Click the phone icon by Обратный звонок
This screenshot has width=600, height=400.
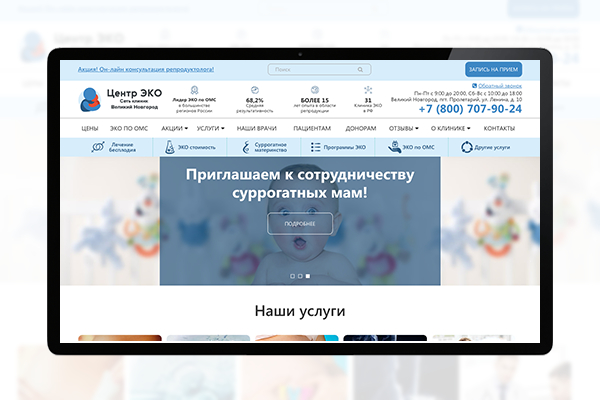[x=474, y=86]
